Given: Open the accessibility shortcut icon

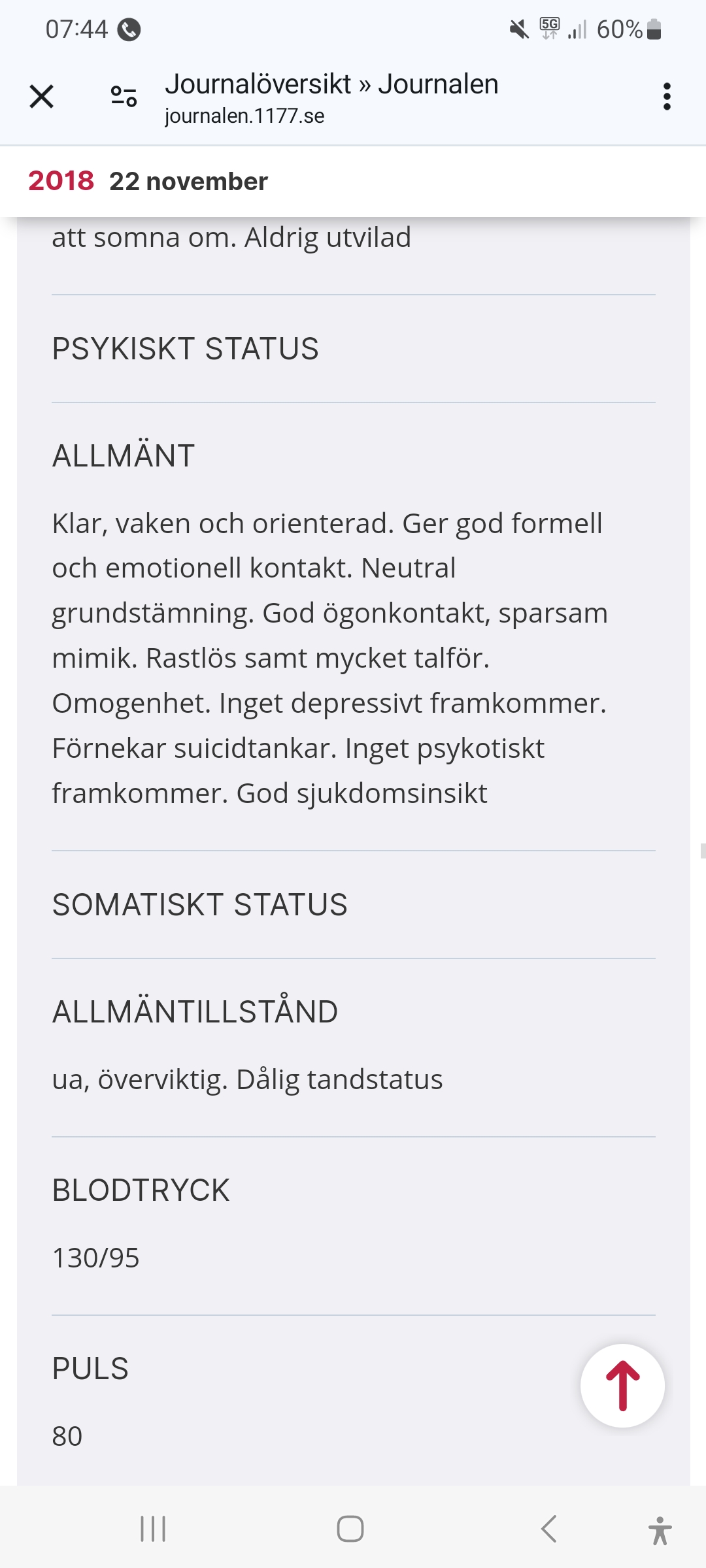Looking at the screenshot, I should [660, 1530].
